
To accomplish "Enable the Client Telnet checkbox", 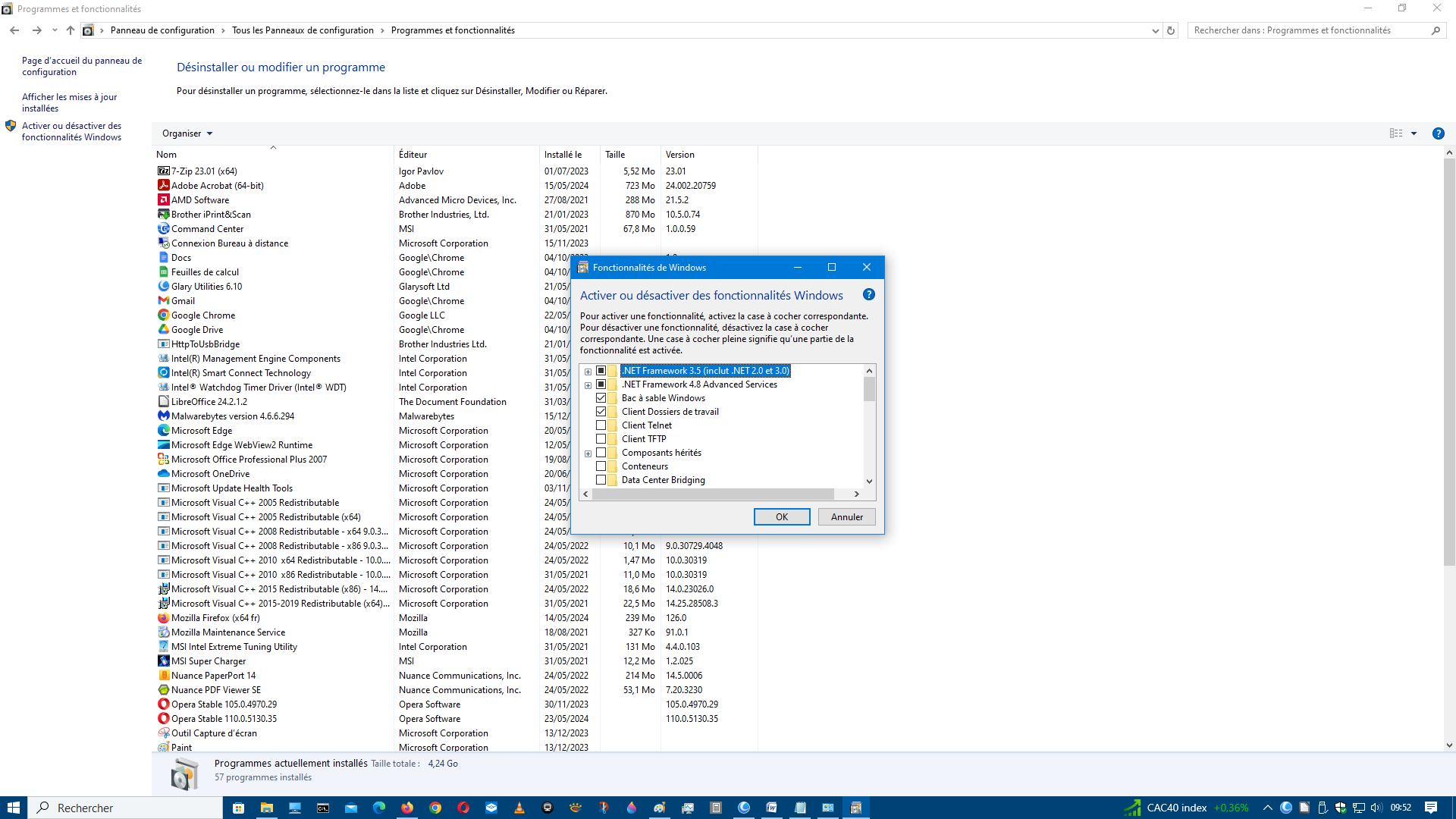I will 601,425.
